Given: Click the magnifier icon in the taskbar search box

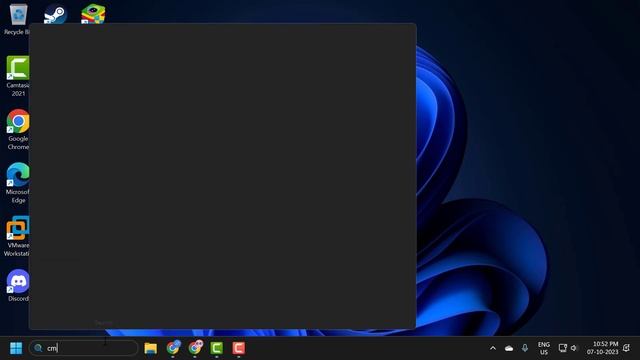Looking at the screenshot, I should [38, 348].
